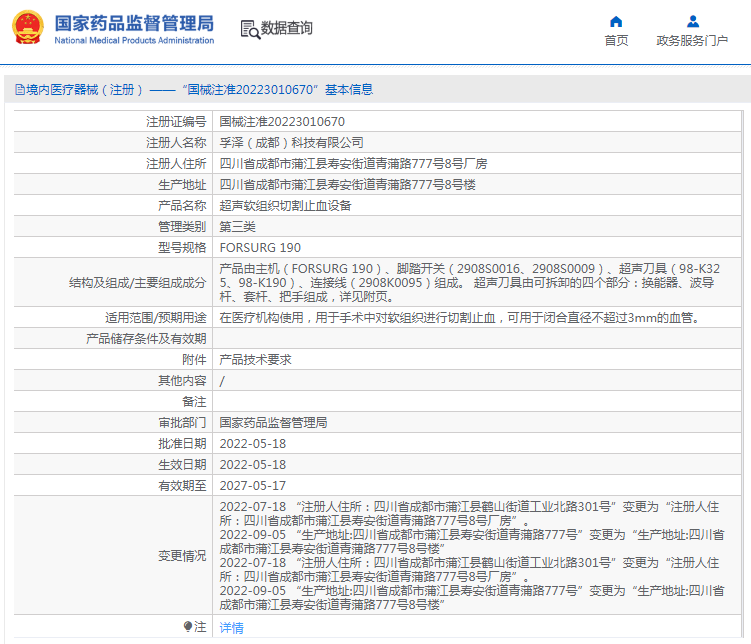Screen dimensions: 751x644
Task: Click the 型号规格 row label
Action: (182, 248)
